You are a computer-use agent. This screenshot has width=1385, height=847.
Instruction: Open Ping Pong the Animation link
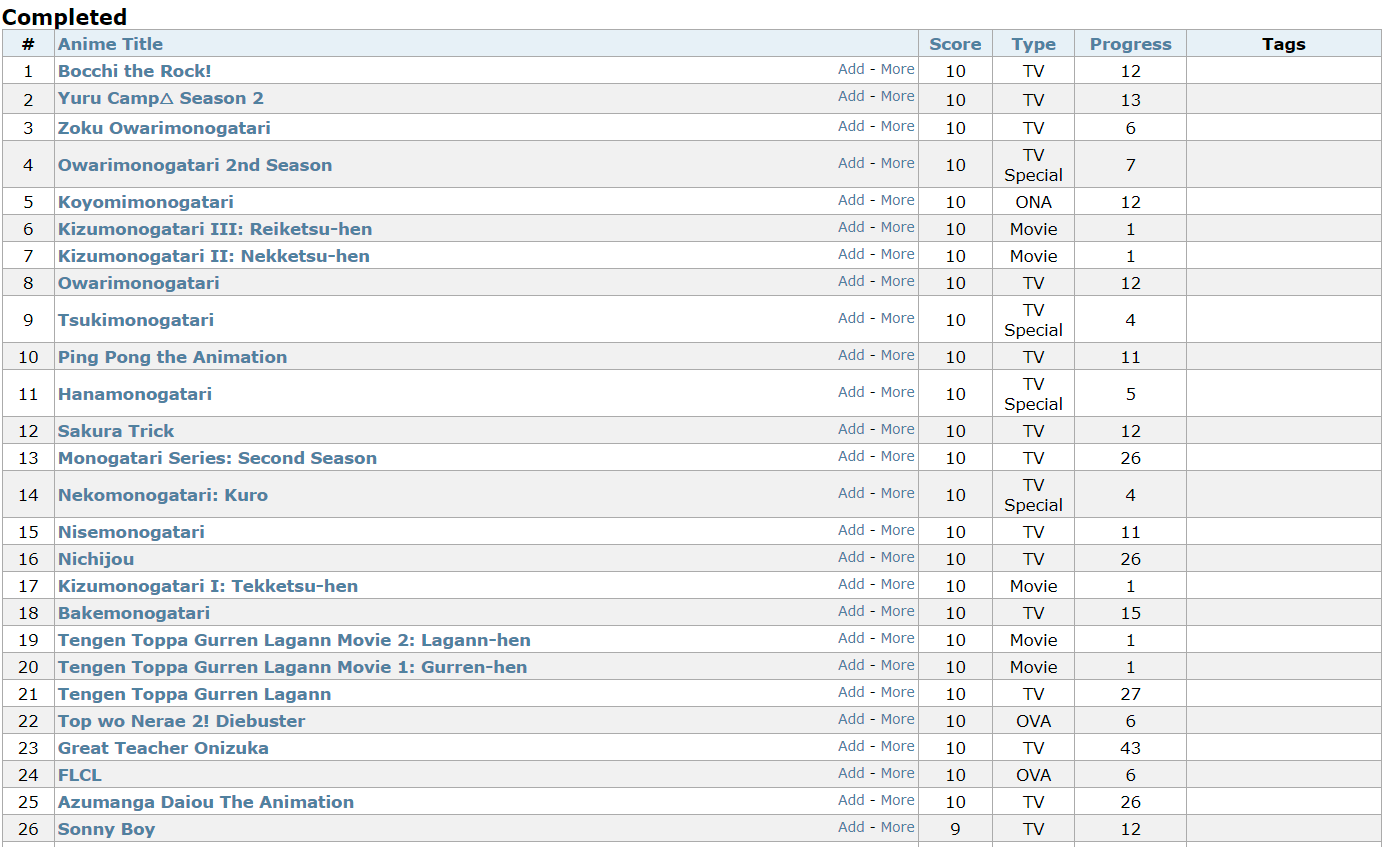tap(172, 357)
